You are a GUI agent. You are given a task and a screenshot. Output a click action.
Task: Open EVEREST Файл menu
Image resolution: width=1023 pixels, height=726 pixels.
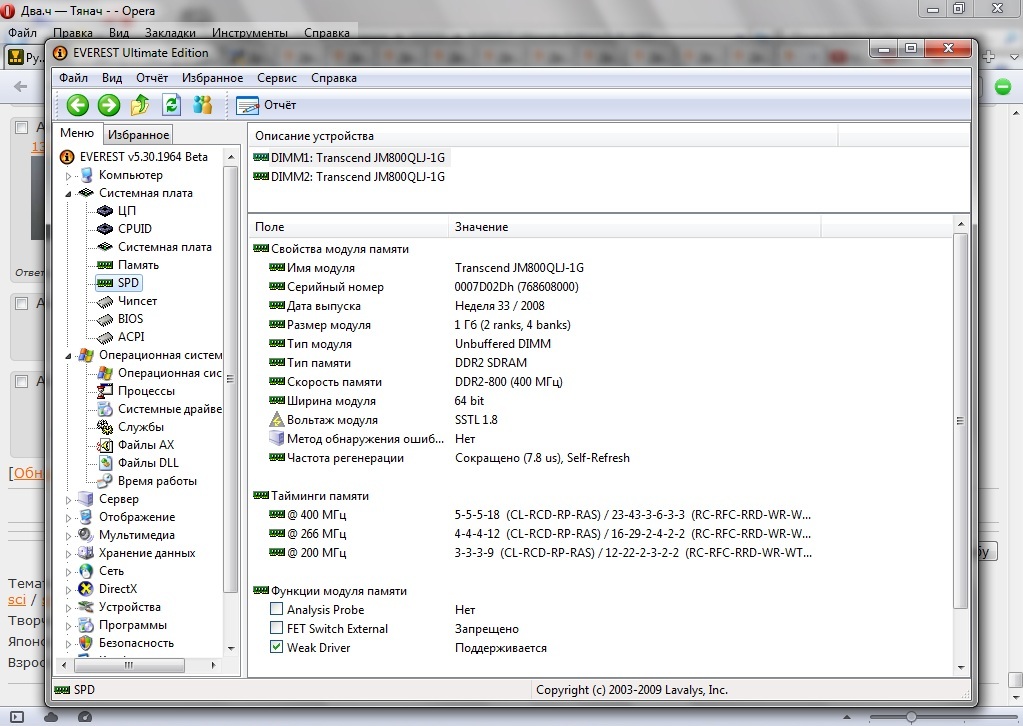(x=73, y=78)
